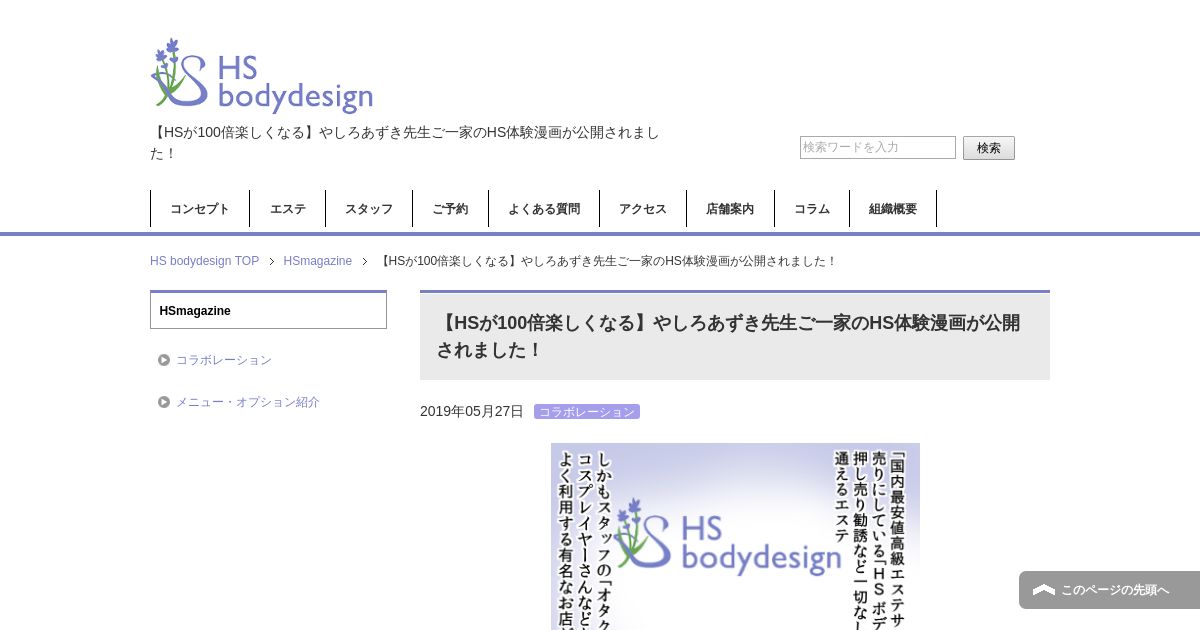Open 組織概要 in the navigation bar

click(x=893, y=209)
